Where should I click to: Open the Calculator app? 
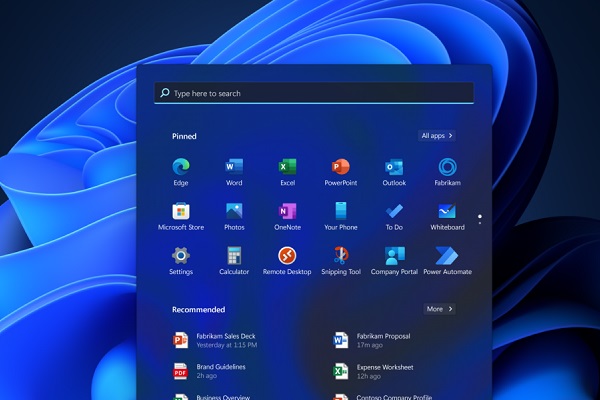(234, 261)
